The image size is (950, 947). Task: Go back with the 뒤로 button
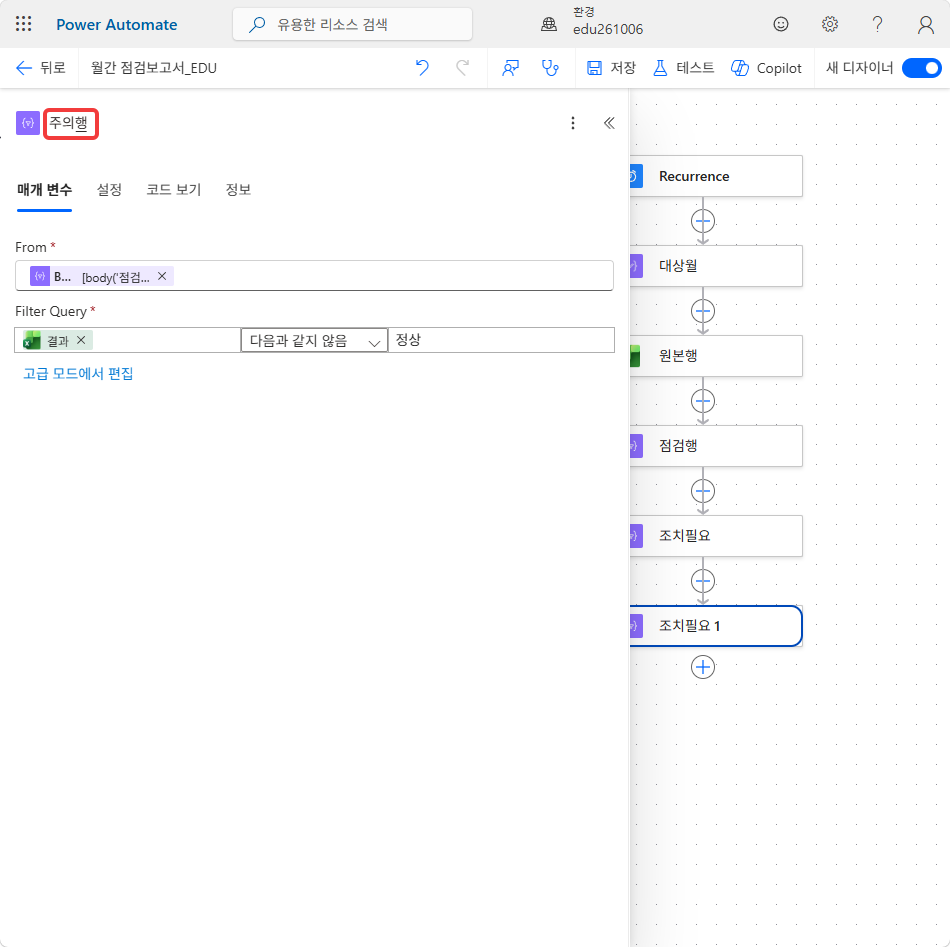click(x=41, y=67)
